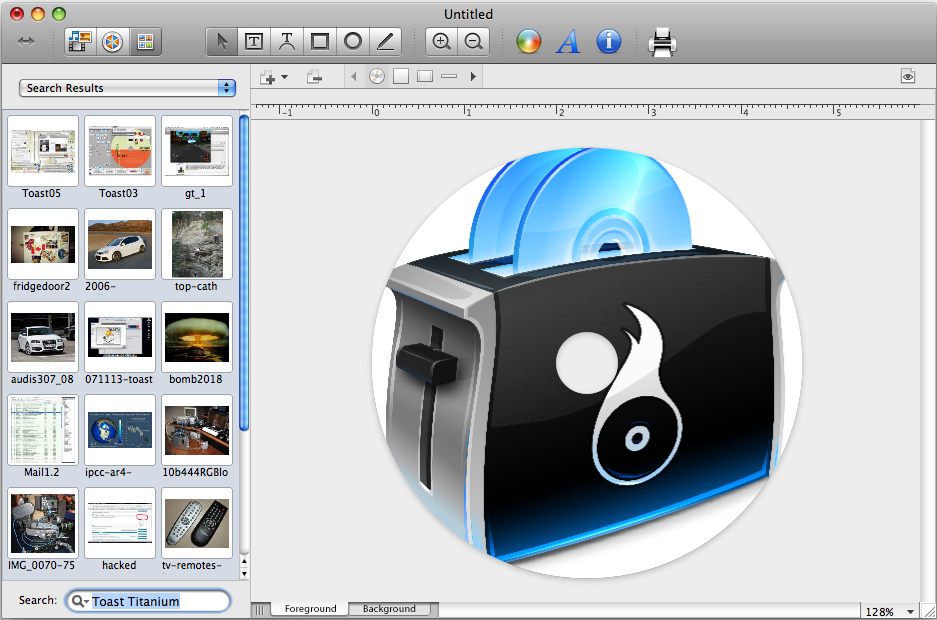Switch to the Background tab
Viewport: 937px width, 620px height.
pos(389,609)
